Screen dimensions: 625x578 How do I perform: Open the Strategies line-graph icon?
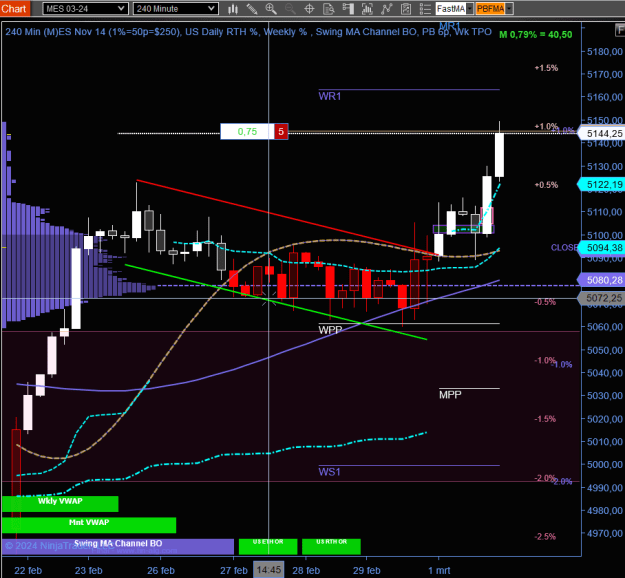point(387,9)
